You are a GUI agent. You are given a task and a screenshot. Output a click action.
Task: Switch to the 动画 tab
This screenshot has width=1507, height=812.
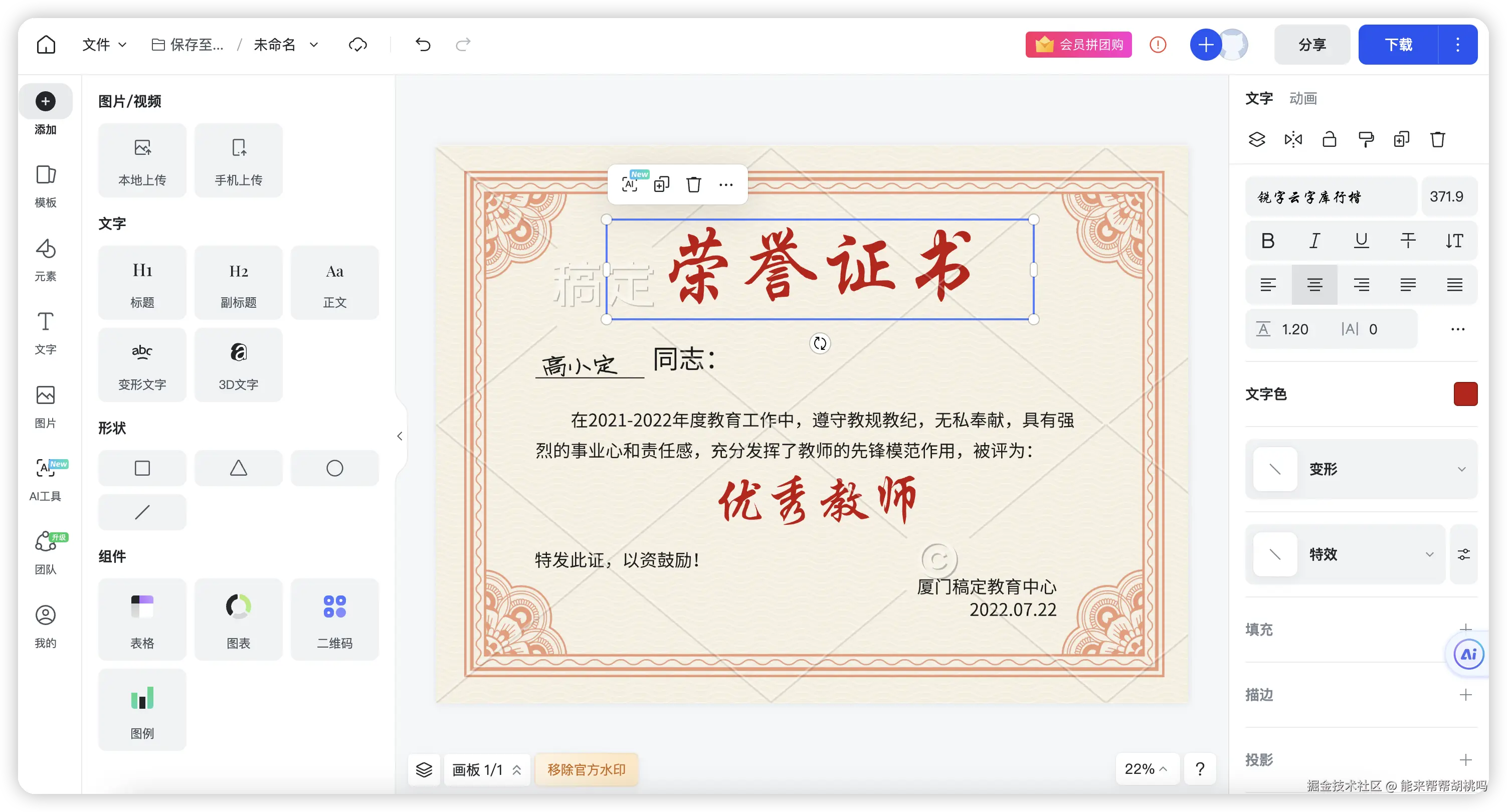(1303, 98)
